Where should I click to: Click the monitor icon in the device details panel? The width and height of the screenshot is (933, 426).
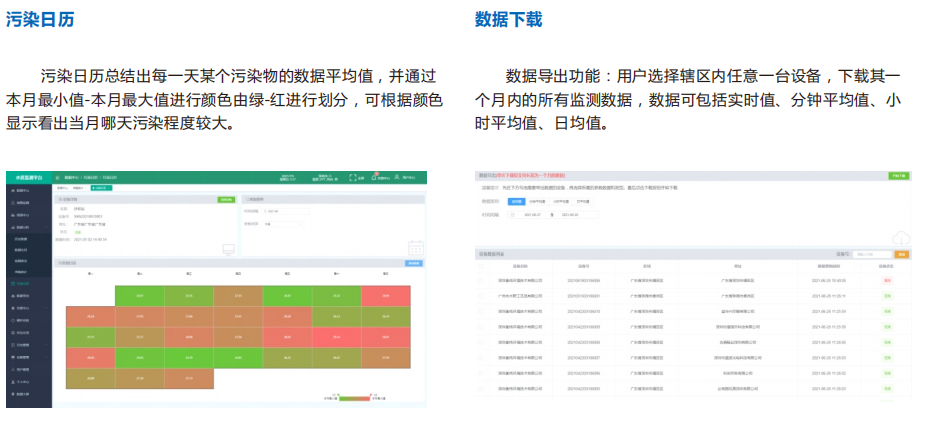point(228,249)
